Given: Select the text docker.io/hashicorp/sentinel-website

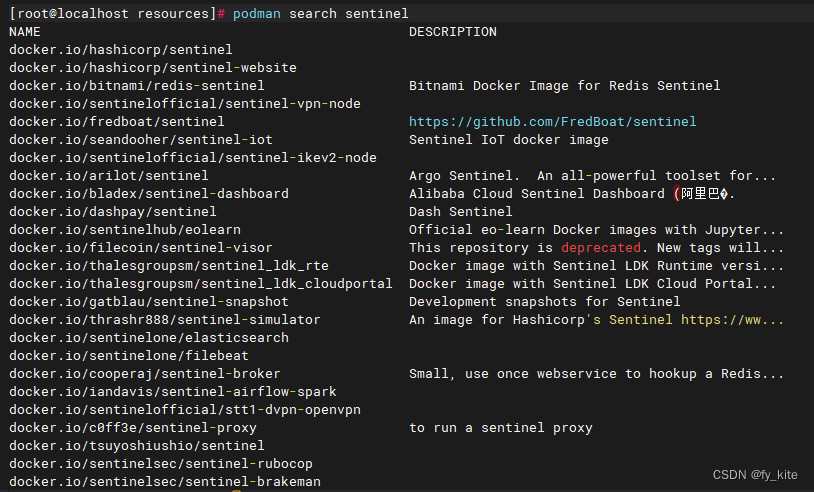Looking at the screenshot, I should (x=153, y=67).
